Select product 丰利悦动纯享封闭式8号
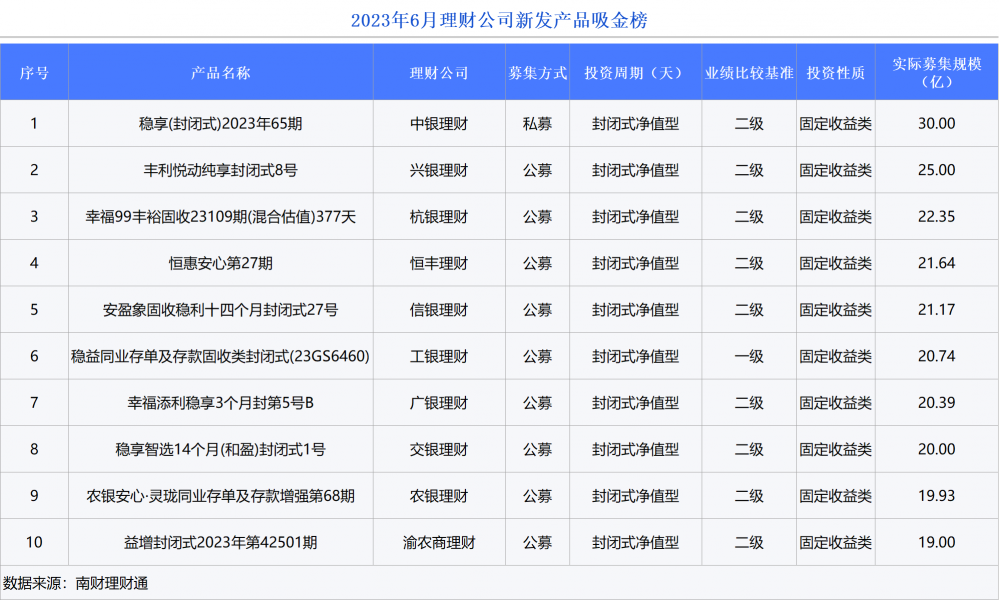This screenshot has height=600, width=999. [220, 170]
